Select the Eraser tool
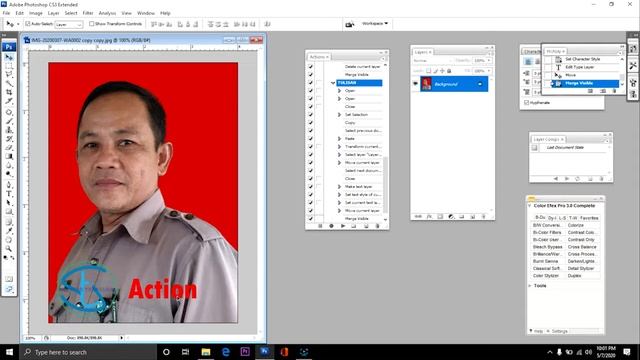 9,148
